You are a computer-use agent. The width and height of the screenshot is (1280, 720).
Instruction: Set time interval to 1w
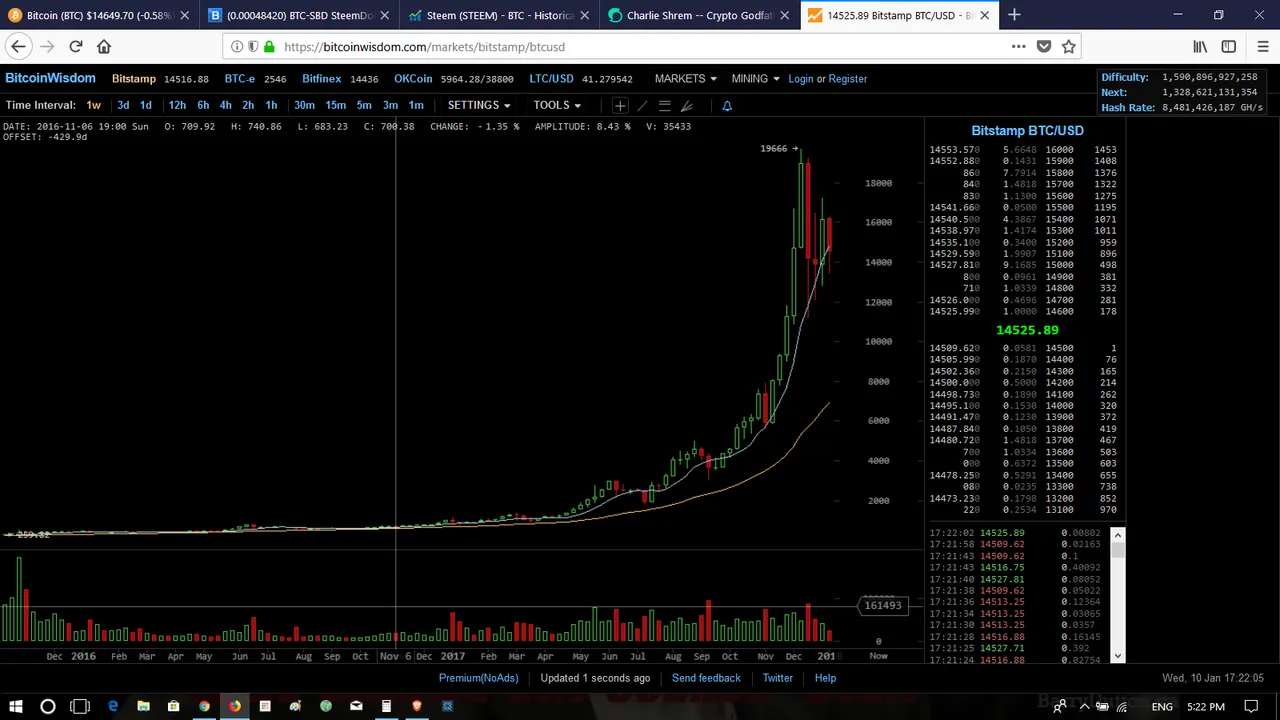click(x=93, y=105)
